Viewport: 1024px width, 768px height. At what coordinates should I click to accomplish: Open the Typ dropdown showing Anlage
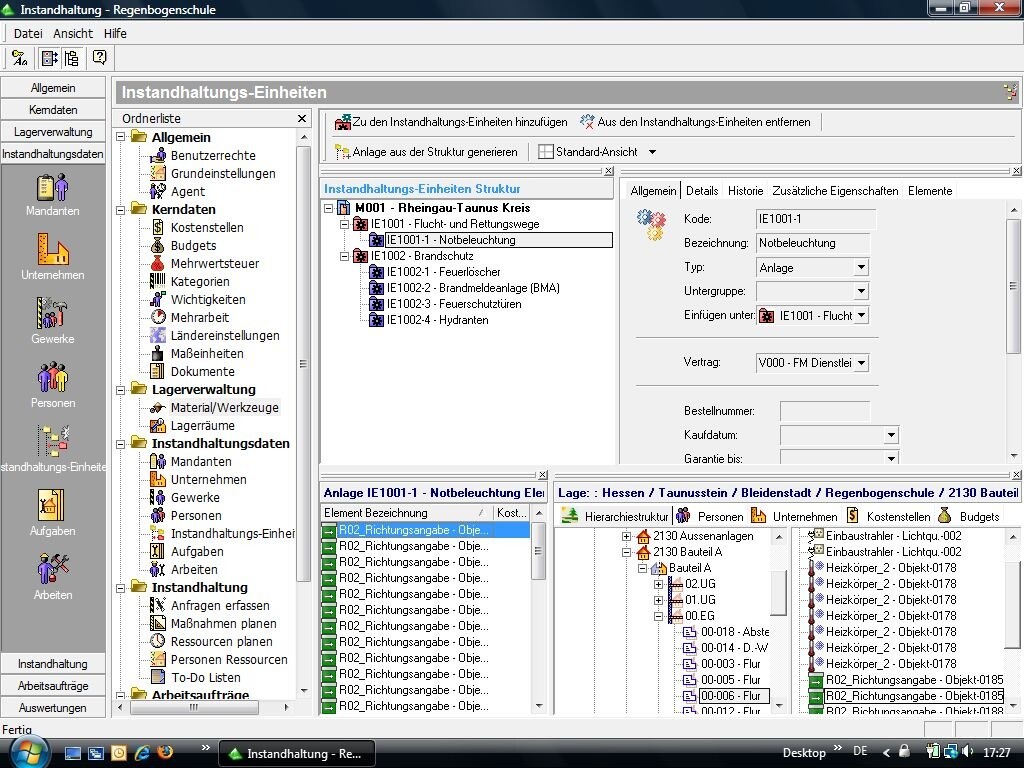pos(861,267)
